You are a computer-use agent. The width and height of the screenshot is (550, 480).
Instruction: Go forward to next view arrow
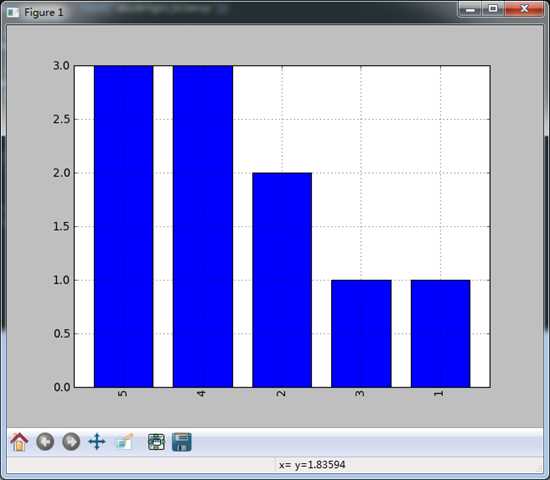coord(71,442)
